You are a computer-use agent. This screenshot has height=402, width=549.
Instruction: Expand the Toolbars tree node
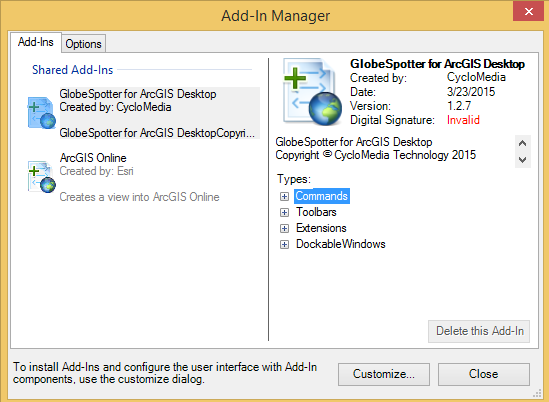click(x=284, y=212)
